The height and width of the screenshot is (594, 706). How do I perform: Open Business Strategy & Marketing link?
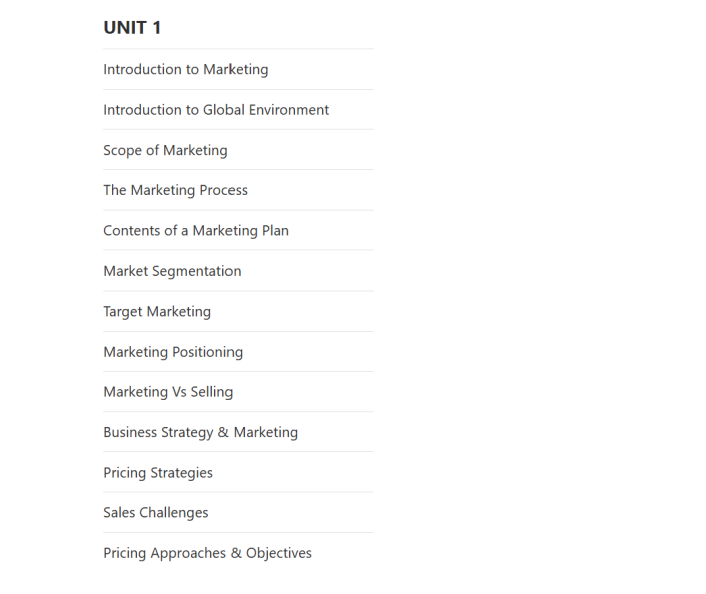pos(200,433)
